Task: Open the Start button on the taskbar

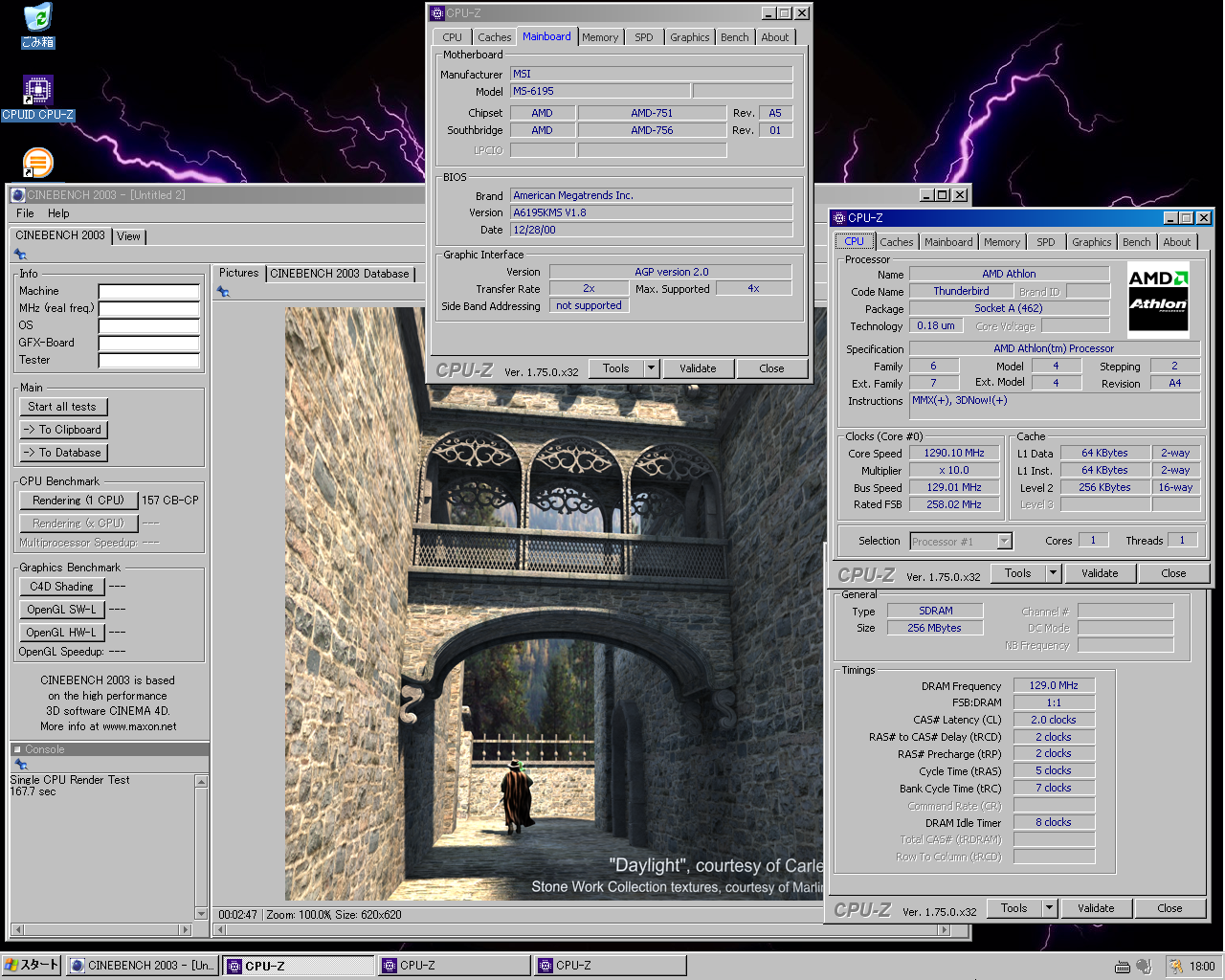Action: tap(33, 965)
